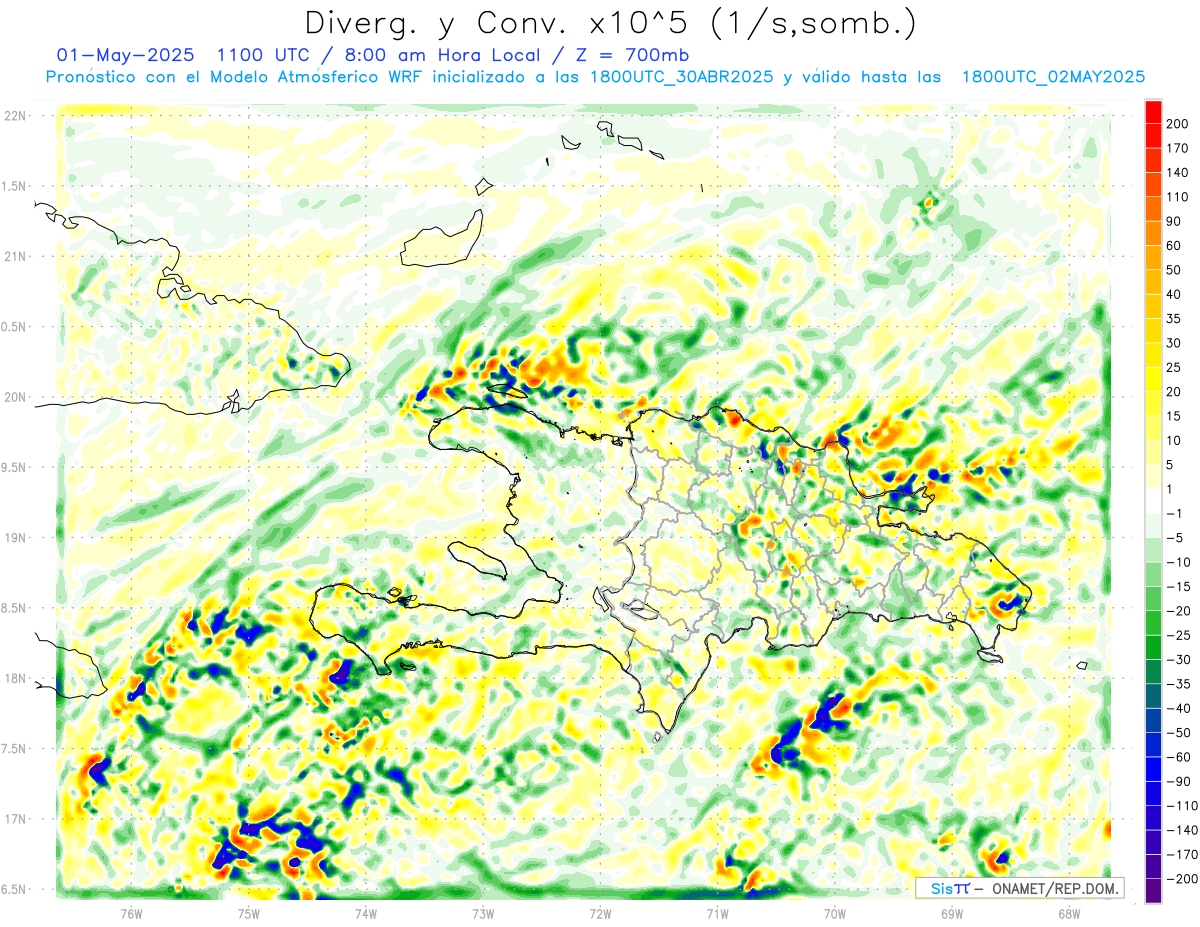Click the '19N' latitude label
The image size is (1200, 927).
click(x=14, y=538)
